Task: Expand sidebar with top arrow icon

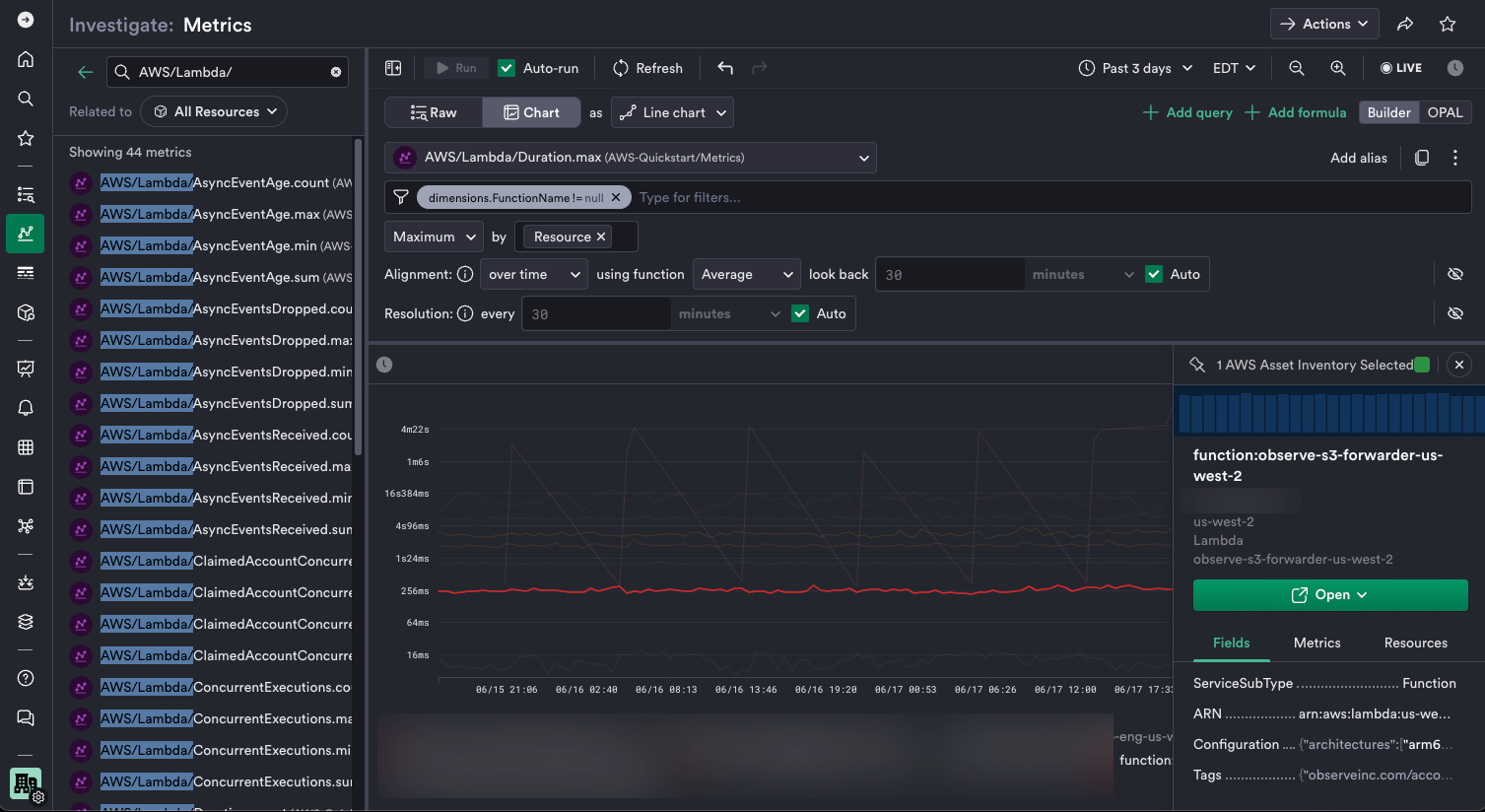Action: point(26,20)
